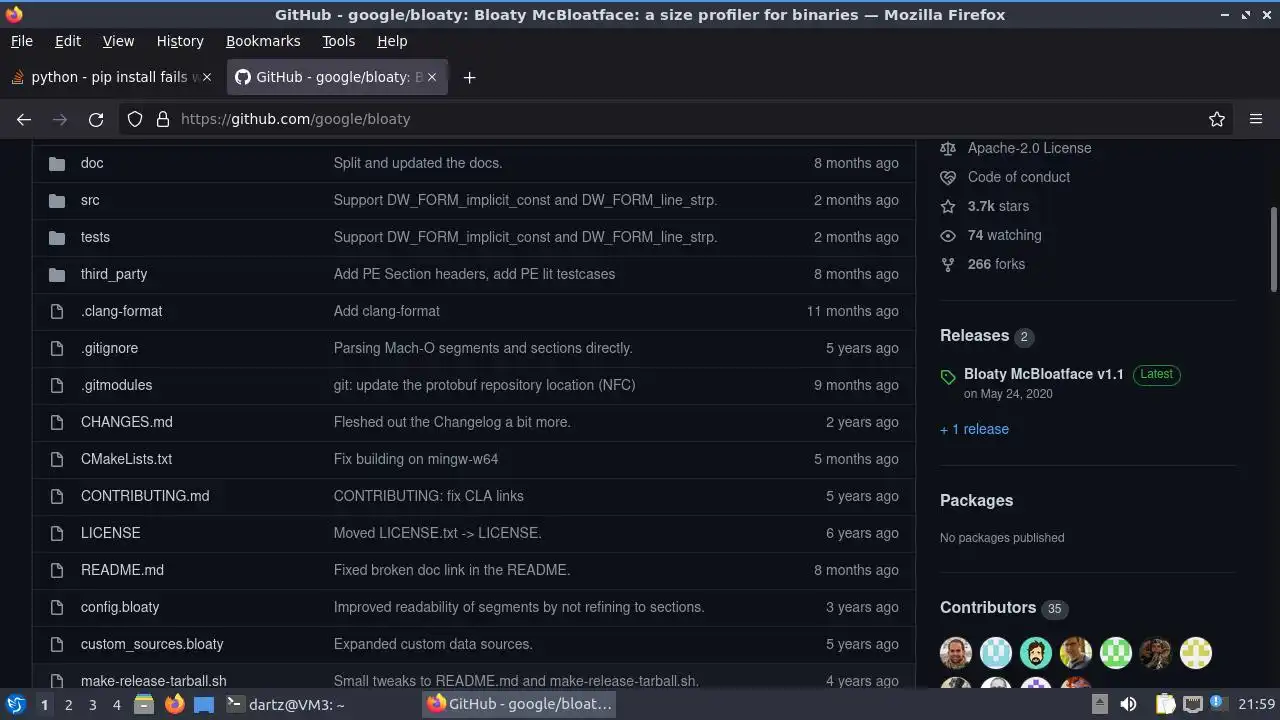Close the python pip install tab
The height and width of the screenshot is (720, 1280).
[207, 77]
